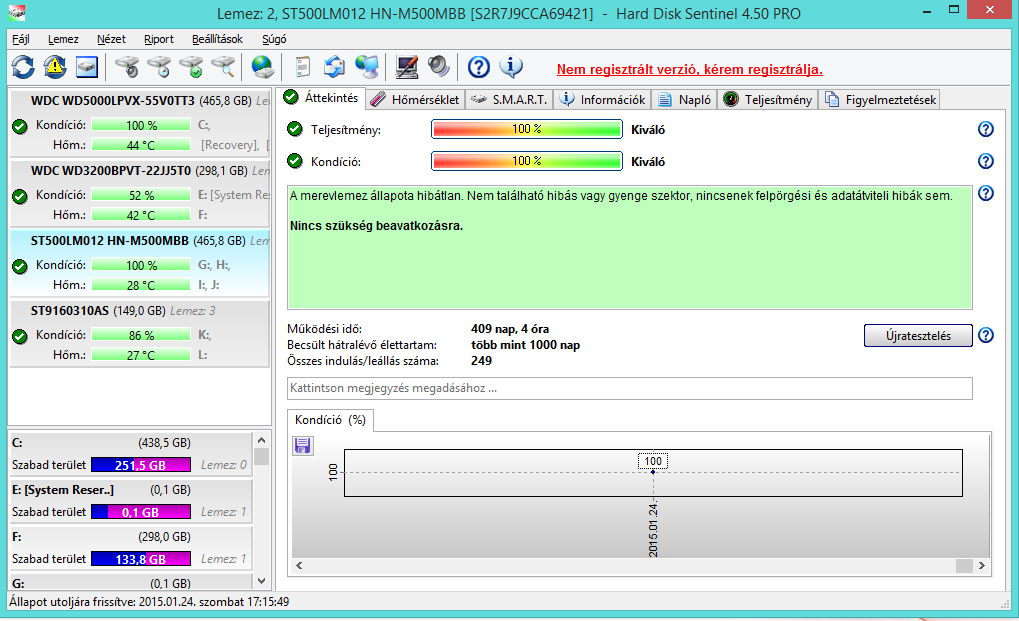Click the partition list scroll up arrow
The width and height of the screenshot is (1019, 621).
[x=261, y=440]
